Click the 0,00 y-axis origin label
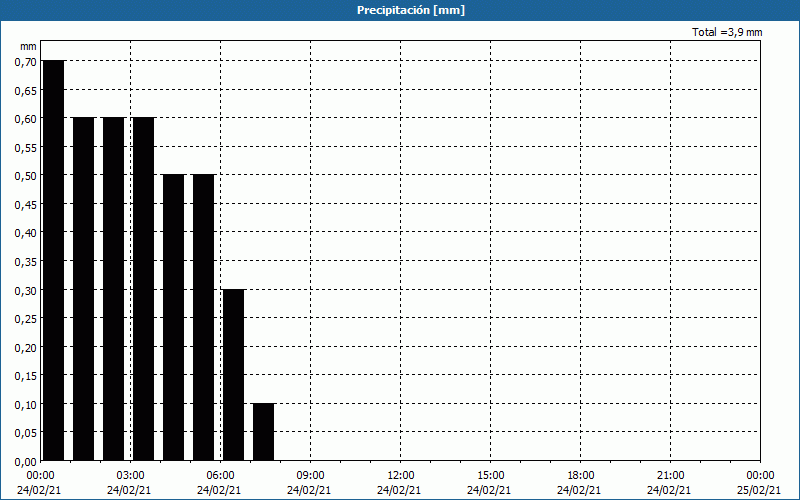Image resolution: width=800 pixels, height=500 pixels. (26, 462)
